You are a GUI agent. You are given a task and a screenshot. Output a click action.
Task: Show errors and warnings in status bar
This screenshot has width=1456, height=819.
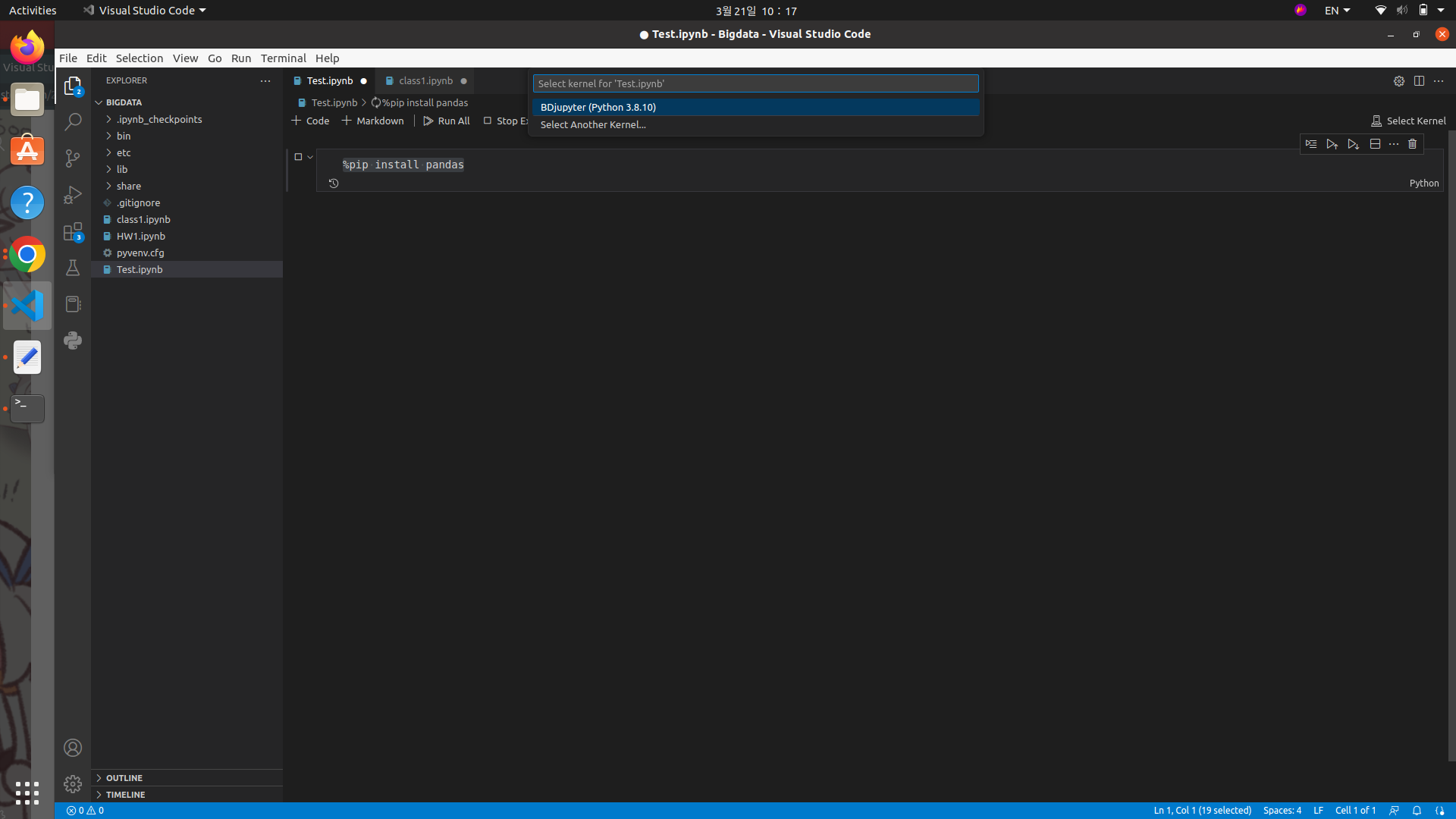(x=85, y=811)
